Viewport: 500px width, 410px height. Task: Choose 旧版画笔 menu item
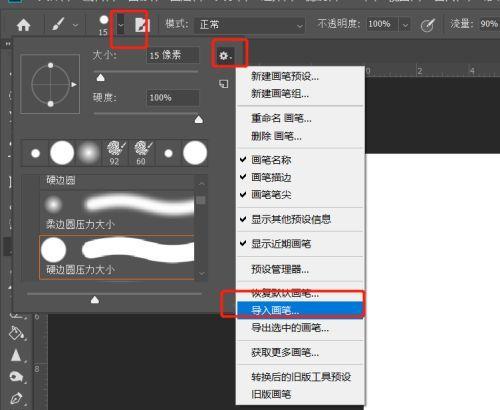point(300,394)
